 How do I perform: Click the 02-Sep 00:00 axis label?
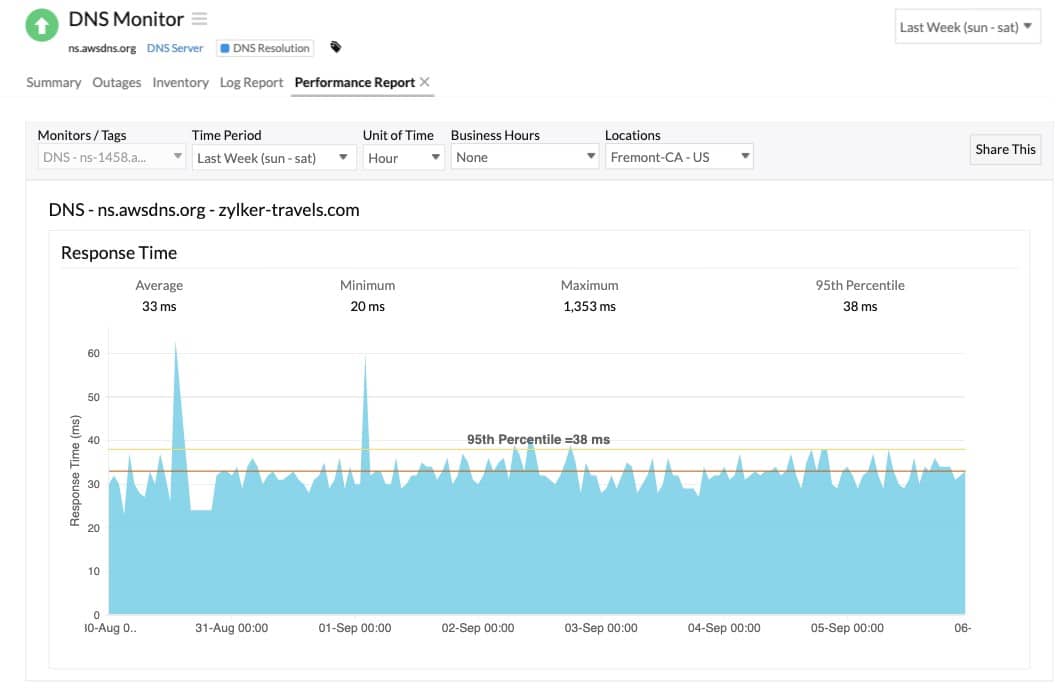click(478, 628)
